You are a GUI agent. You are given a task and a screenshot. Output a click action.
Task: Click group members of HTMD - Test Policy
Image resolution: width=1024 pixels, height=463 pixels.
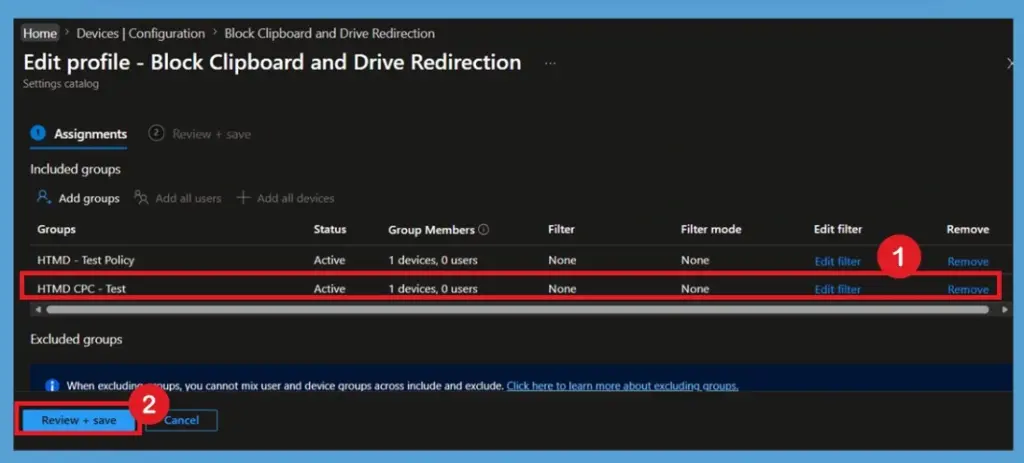(x=432, y=260)
